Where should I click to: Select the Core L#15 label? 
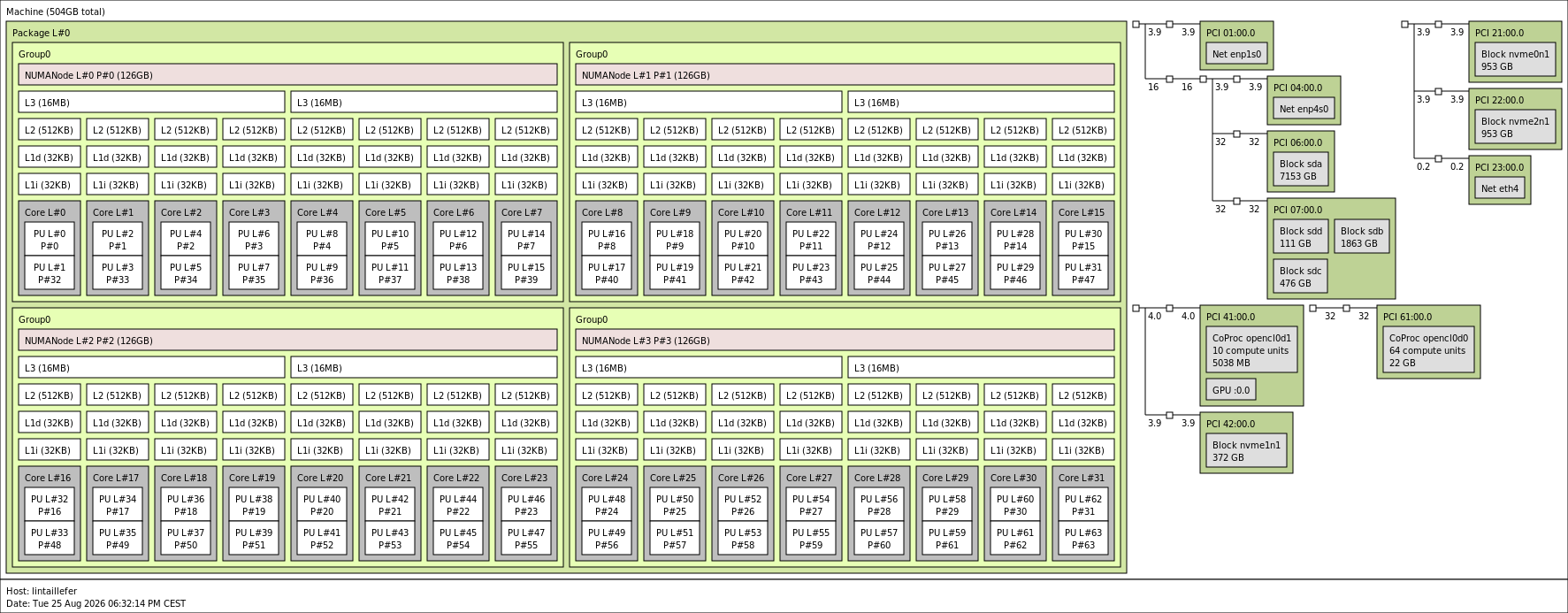1082,212
